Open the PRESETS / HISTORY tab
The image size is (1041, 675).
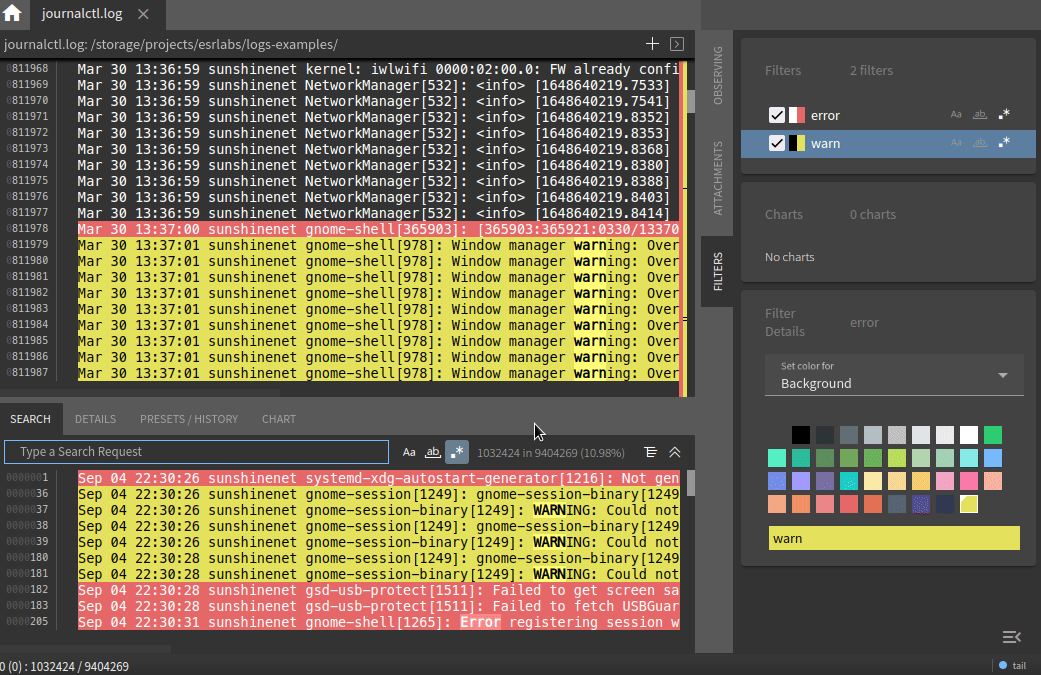tap(189, 419)
